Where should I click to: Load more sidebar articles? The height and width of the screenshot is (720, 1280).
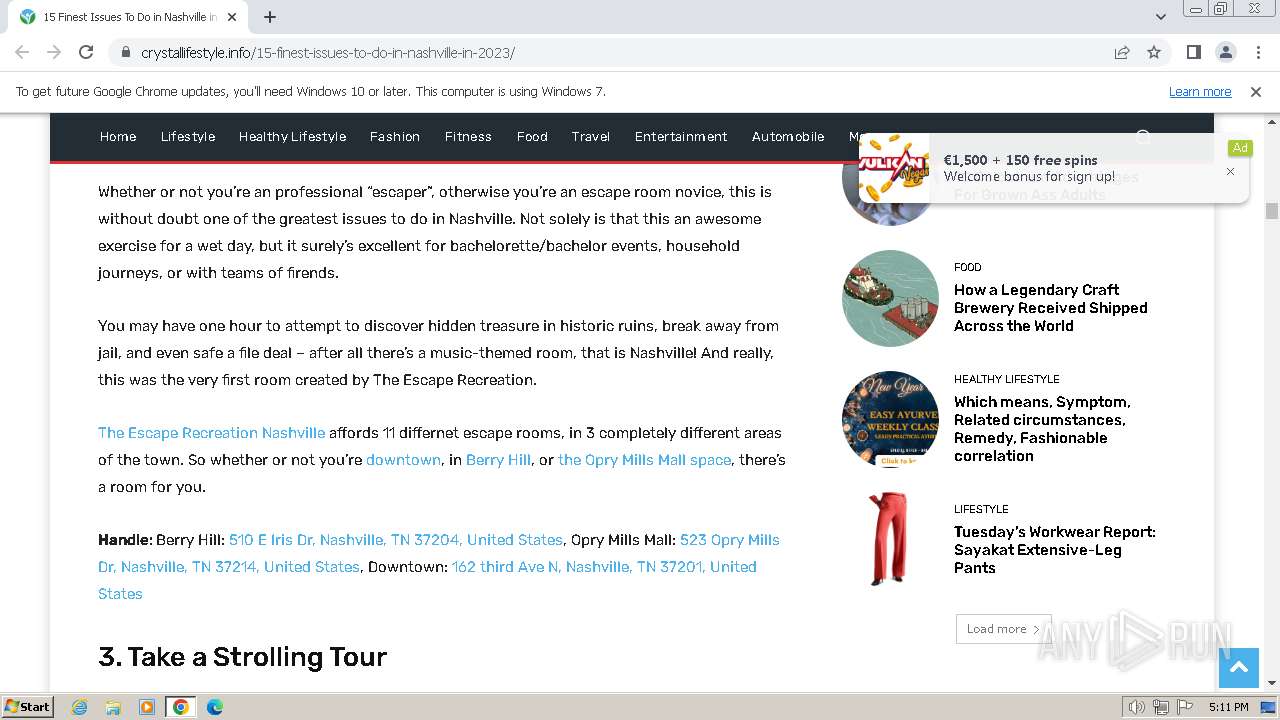[x=1003, y=629]
